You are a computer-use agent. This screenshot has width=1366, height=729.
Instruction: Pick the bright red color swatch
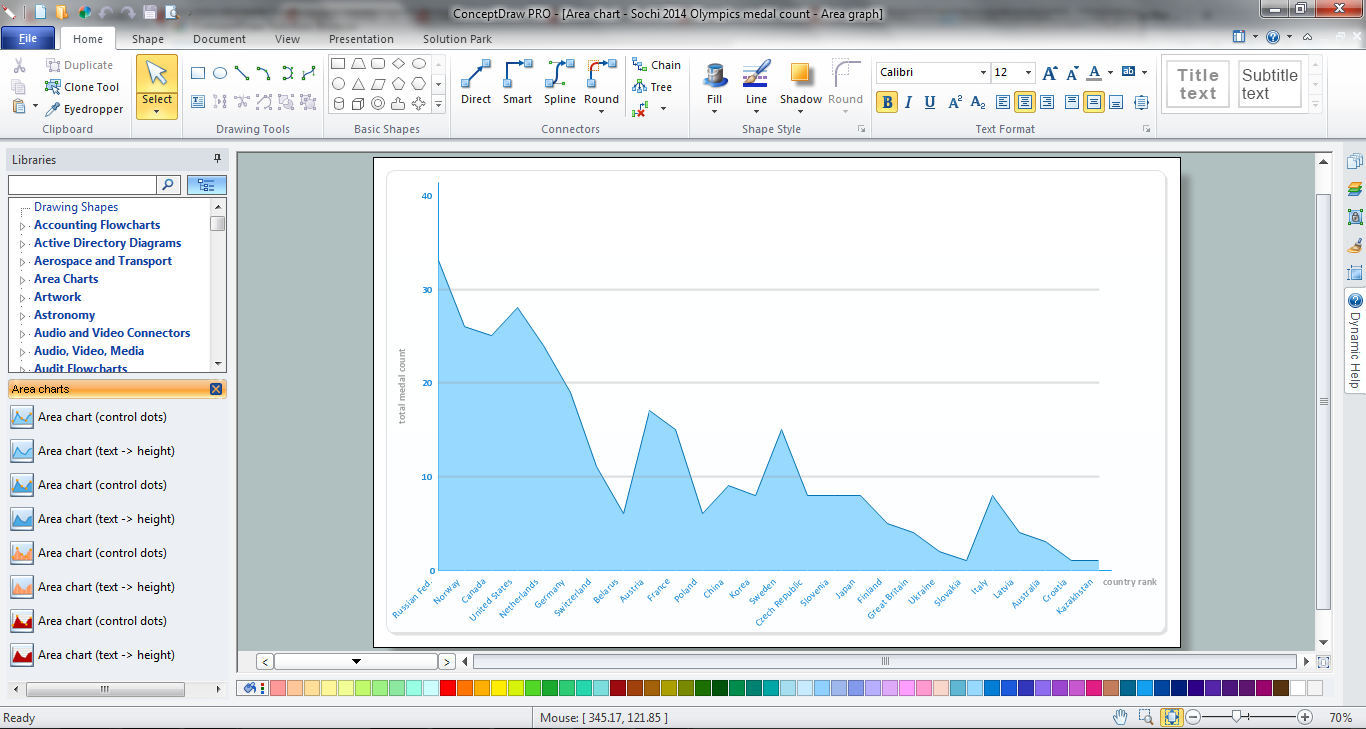click(x=448, y=688)
